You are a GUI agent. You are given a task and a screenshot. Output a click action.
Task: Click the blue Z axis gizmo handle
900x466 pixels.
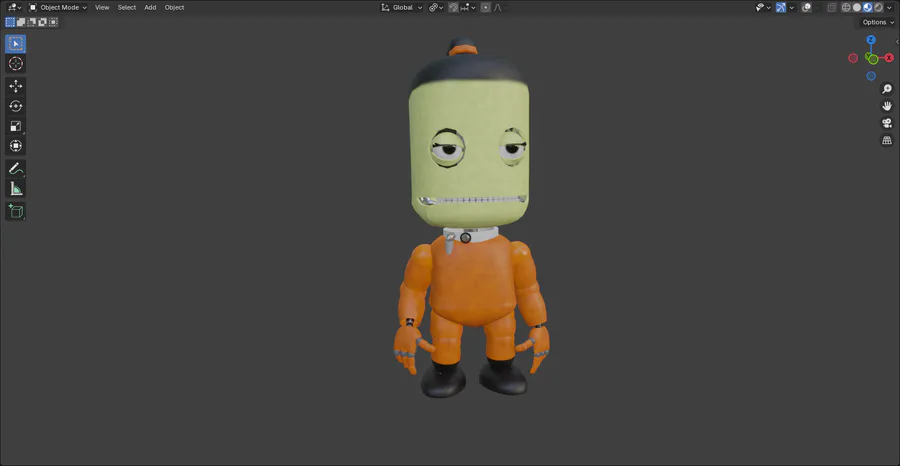[x=871, y=40]
